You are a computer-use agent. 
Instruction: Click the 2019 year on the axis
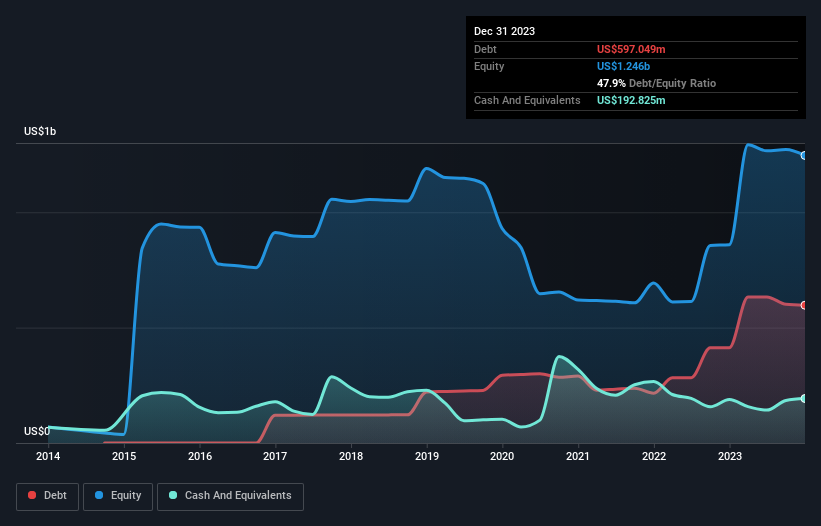coord(427,456)
